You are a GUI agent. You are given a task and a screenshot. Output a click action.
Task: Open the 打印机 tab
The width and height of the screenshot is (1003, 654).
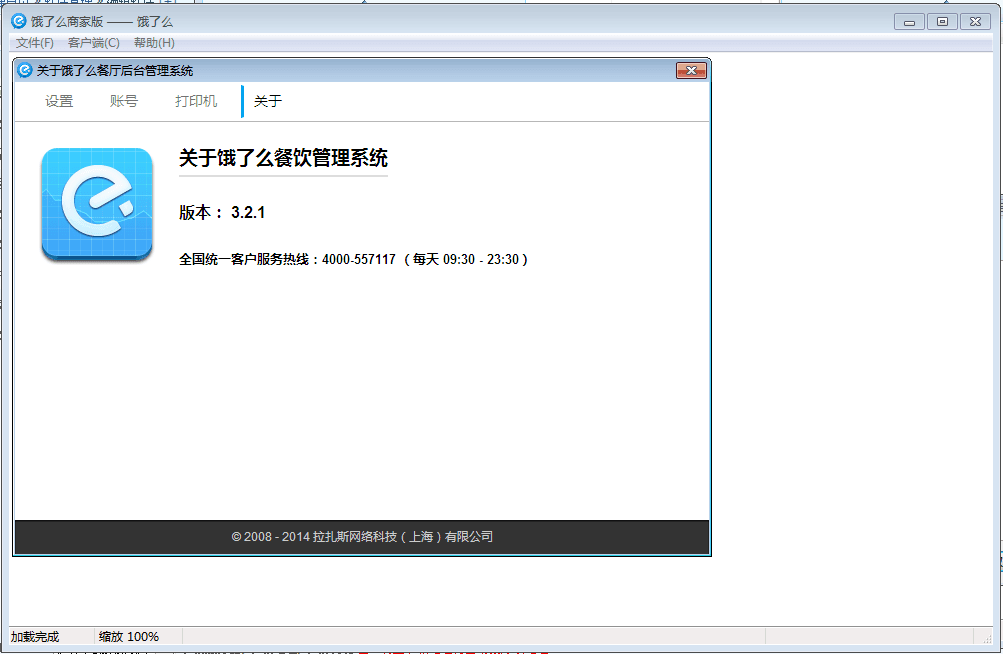[196, 101]
